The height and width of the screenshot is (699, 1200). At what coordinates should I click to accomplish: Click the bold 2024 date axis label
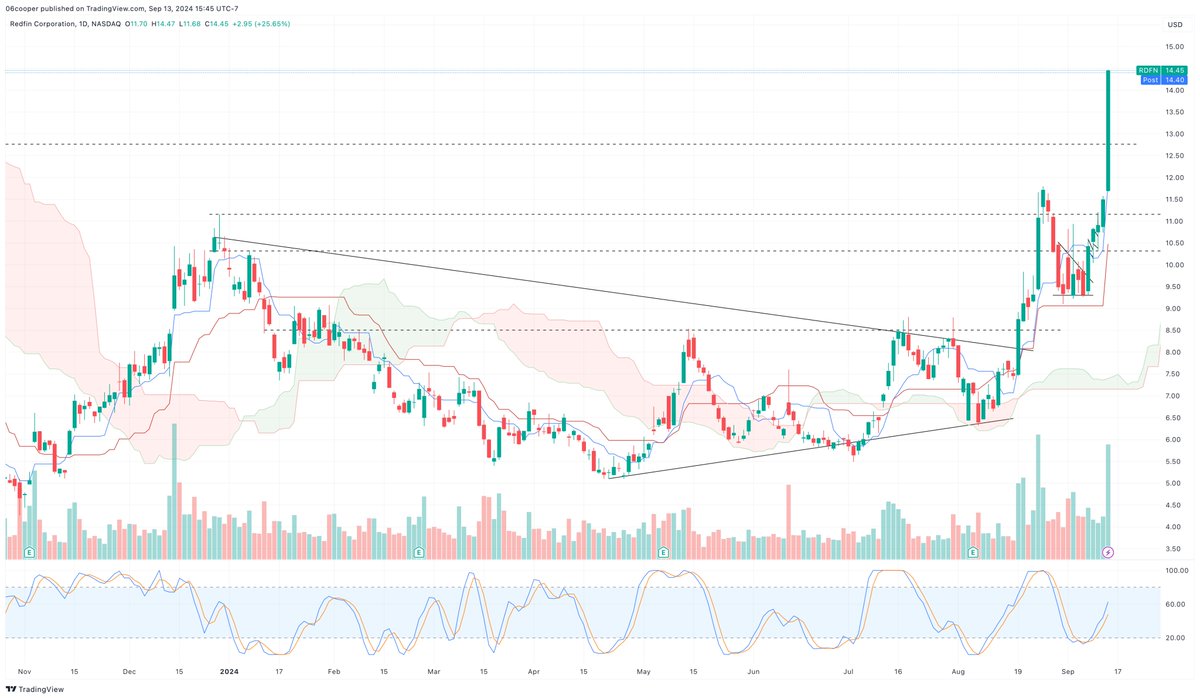(229, 671)
